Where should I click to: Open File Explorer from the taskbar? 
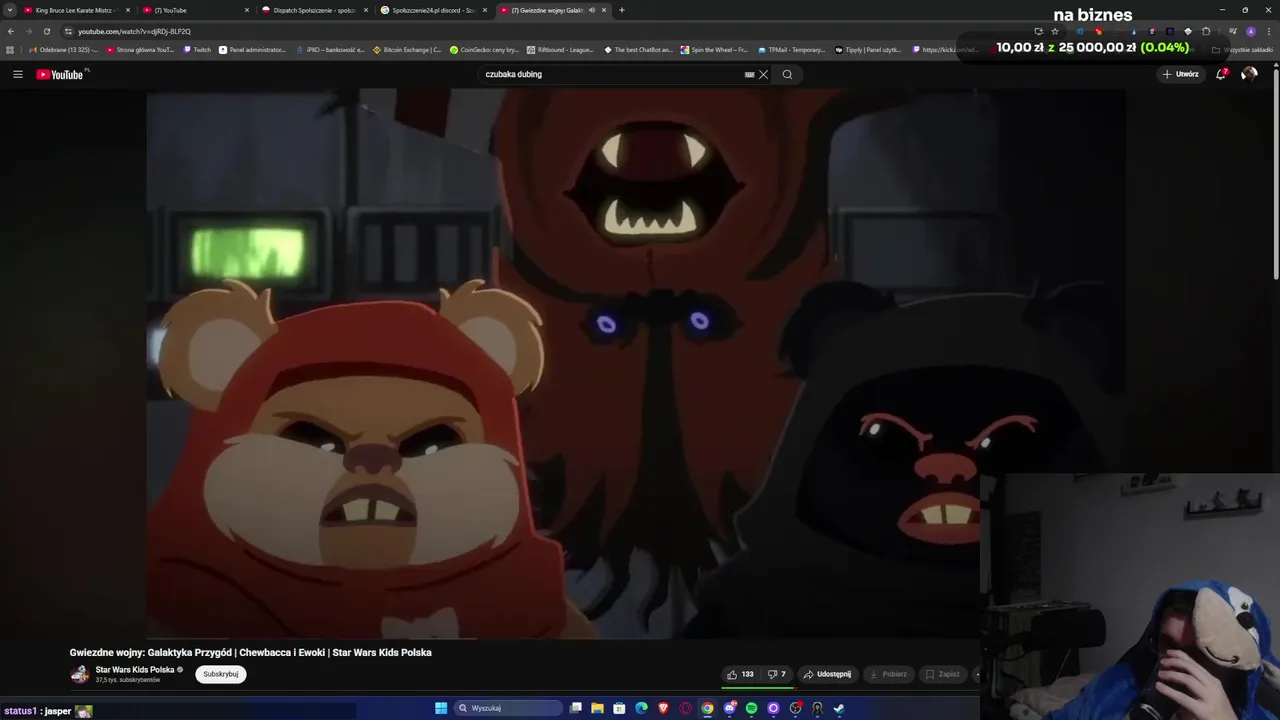pos(597,708)
